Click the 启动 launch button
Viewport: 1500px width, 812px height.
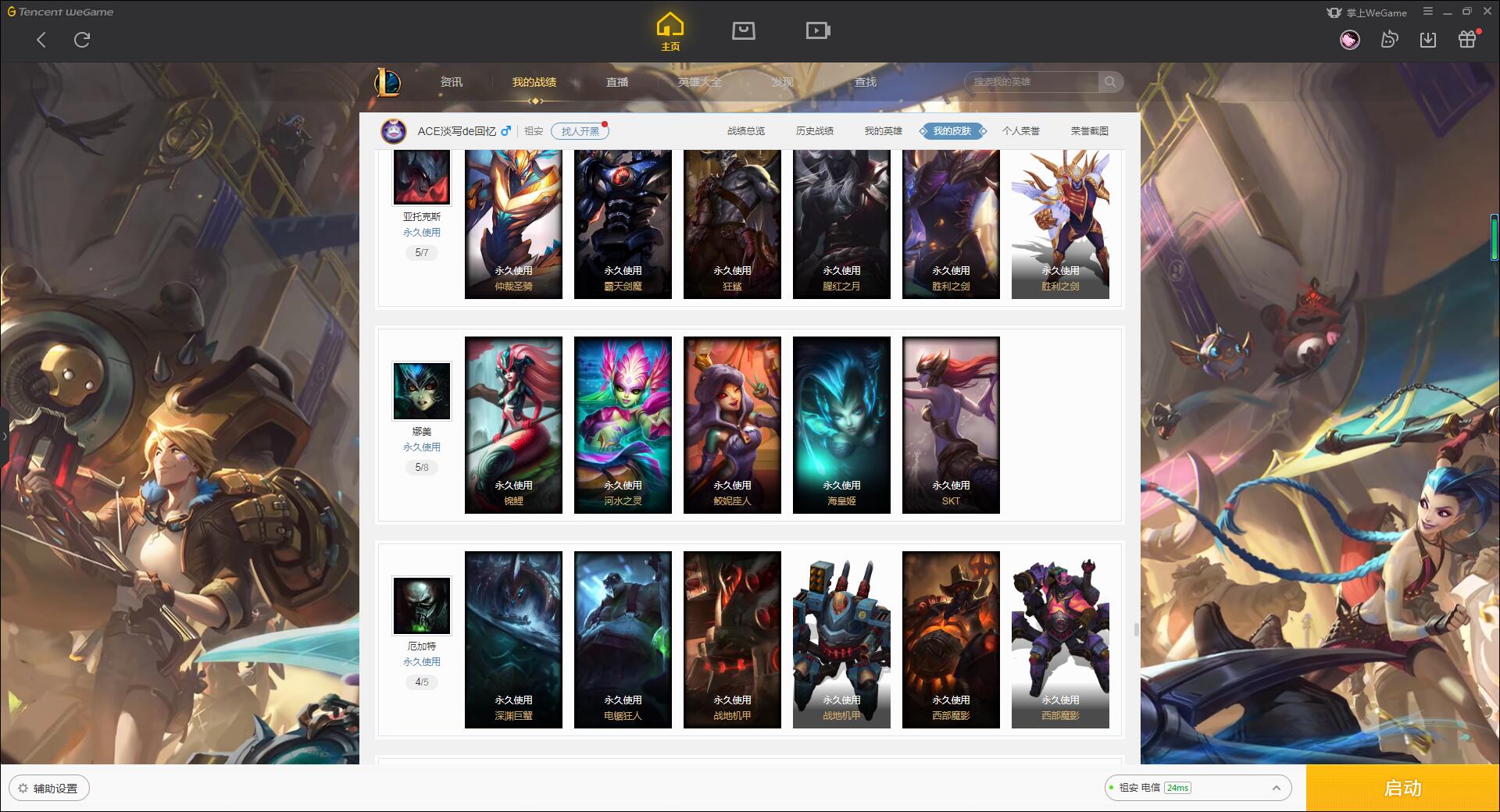point(1403,789)
